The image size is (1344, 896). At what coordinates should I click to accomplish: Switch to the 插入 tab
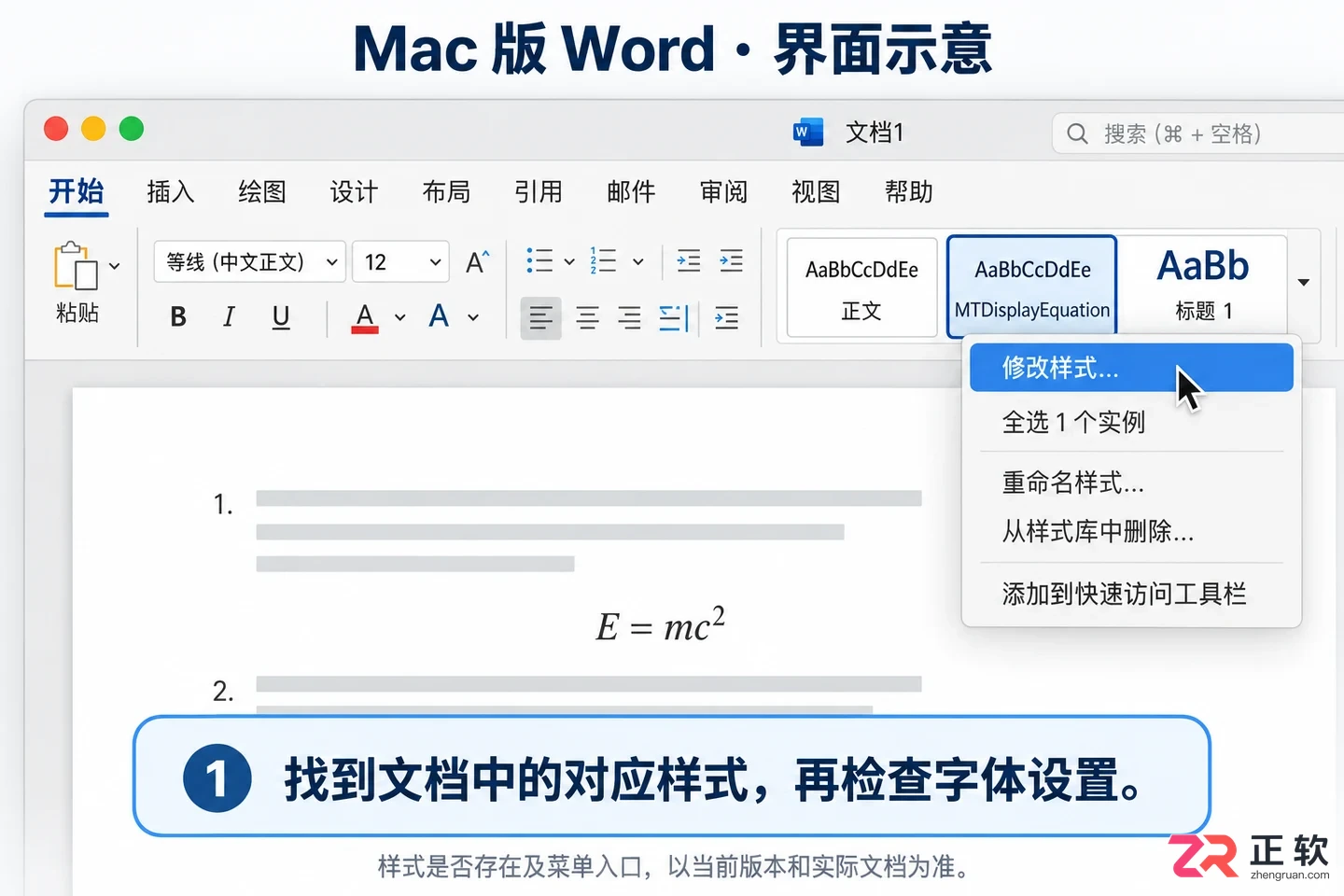(x=171, y=191)
